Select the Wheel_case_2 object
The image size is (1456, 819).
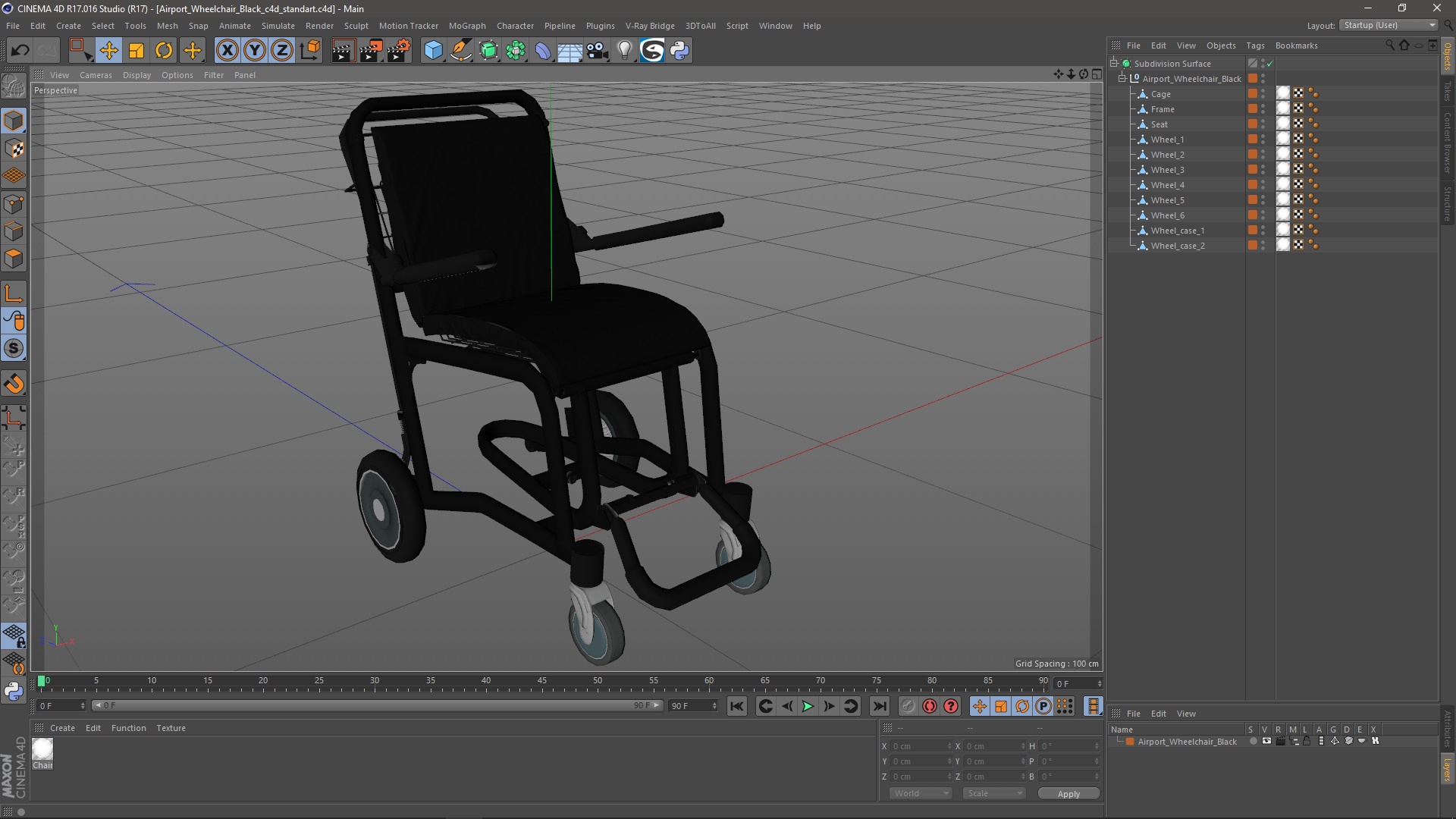(1178, 246)
